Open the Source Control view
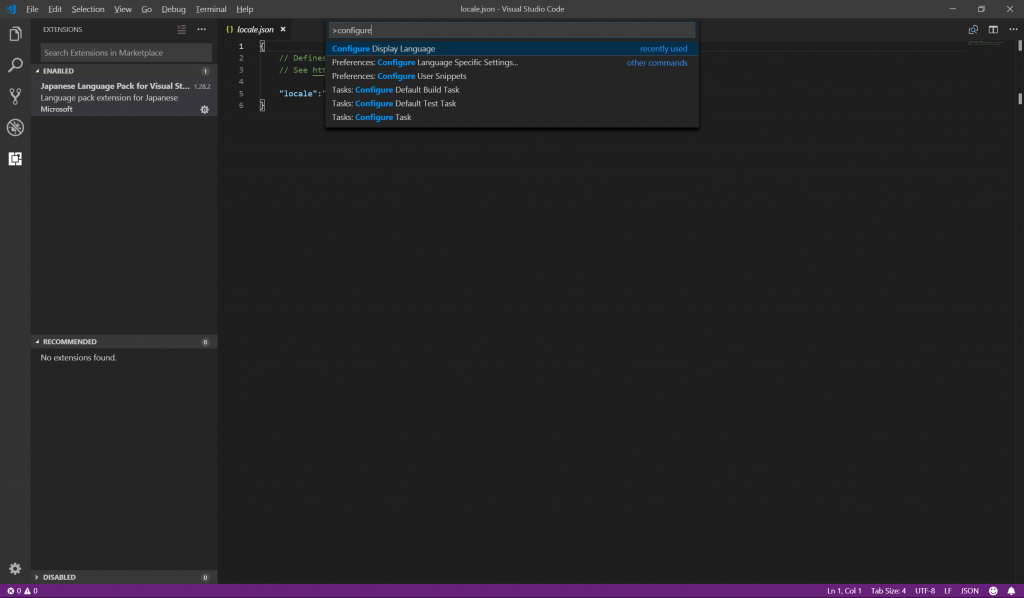Image resolution: width=1024 pixels, height=598 pixels. click(15, 96)
